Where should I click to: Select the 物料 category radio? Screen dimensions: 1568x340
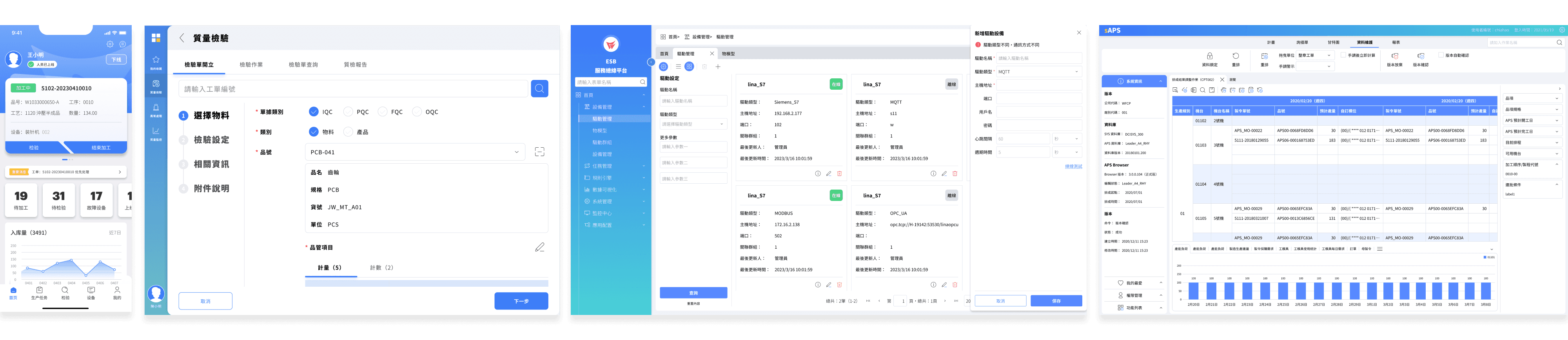click(314, 132)
